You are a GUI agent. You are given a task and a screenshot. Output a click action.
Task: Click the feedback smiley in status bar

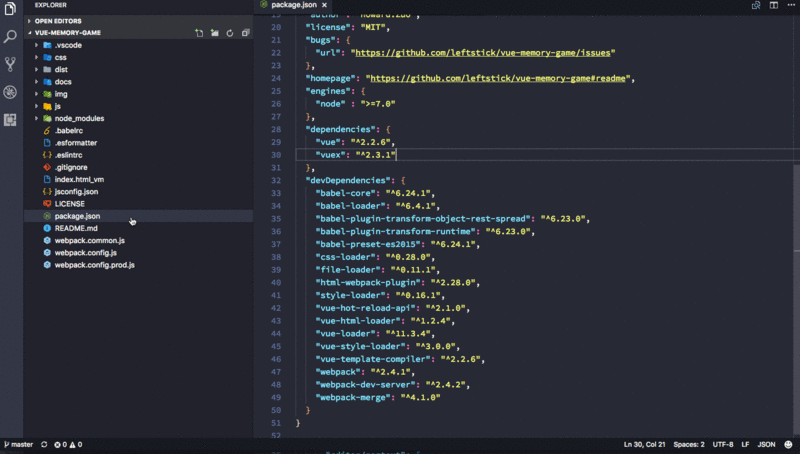pos(788,445)
